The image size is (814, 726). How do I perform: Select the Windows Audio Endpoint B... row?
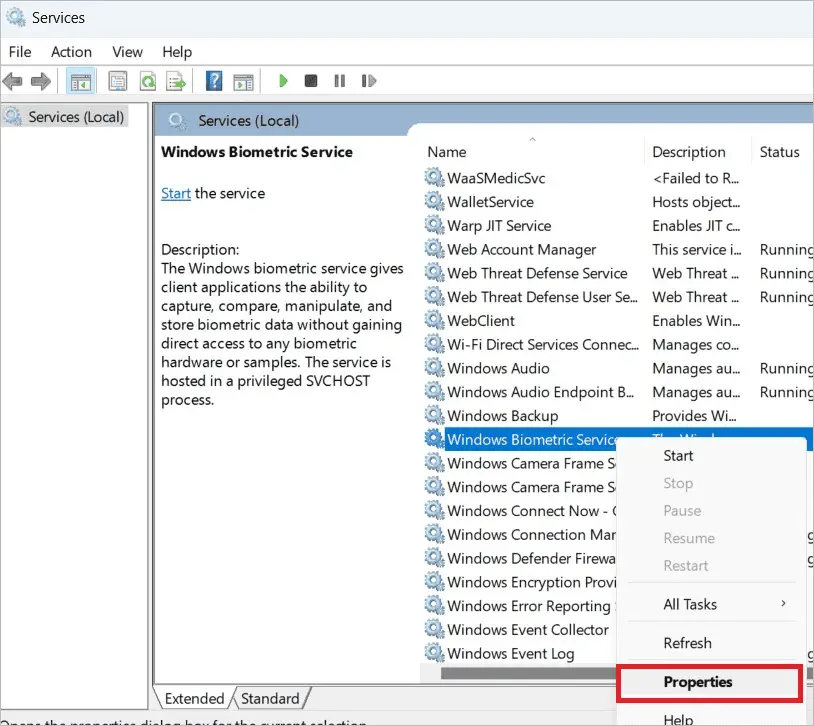618,392
